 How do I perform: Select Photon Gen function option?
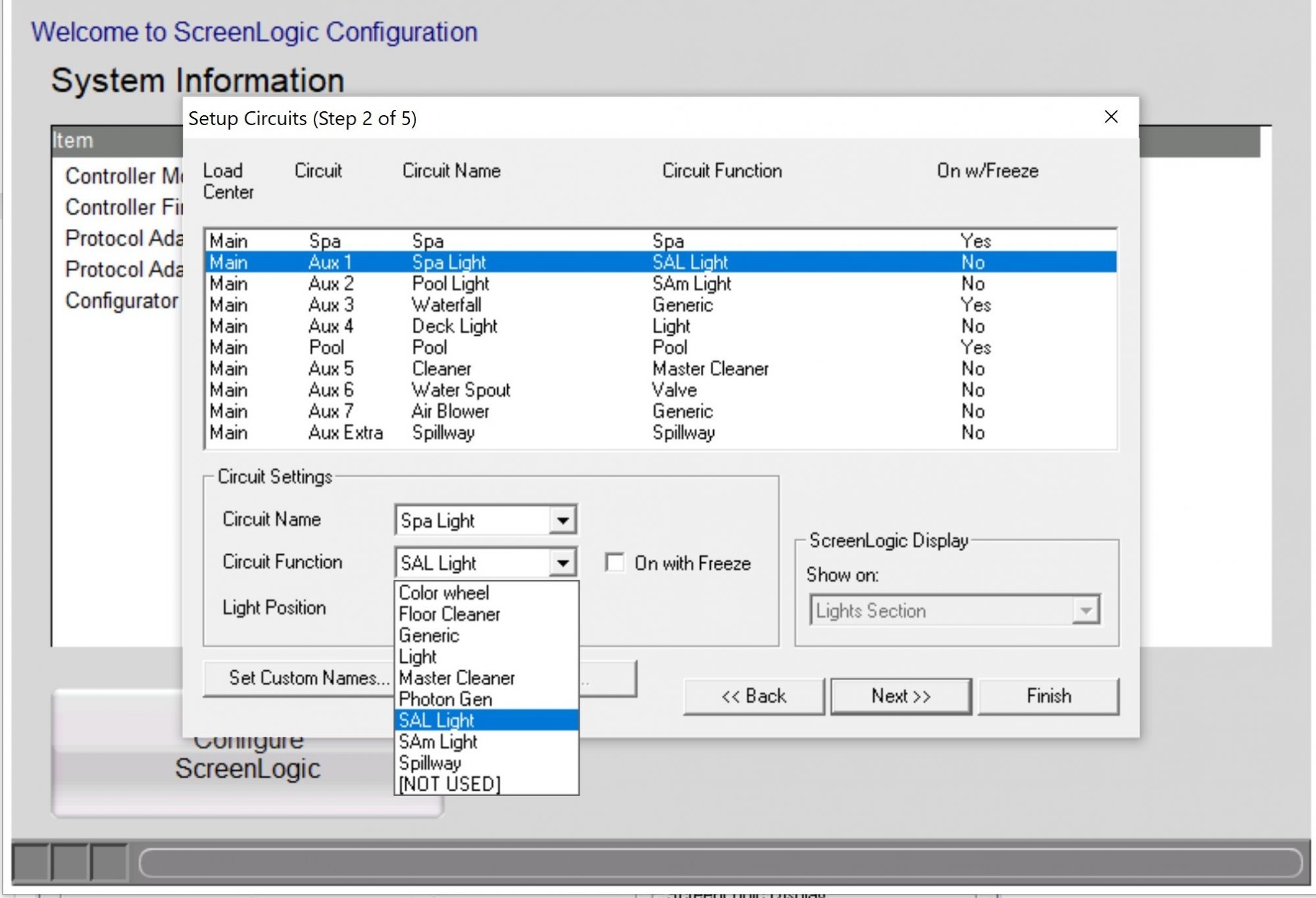[486, 699]
